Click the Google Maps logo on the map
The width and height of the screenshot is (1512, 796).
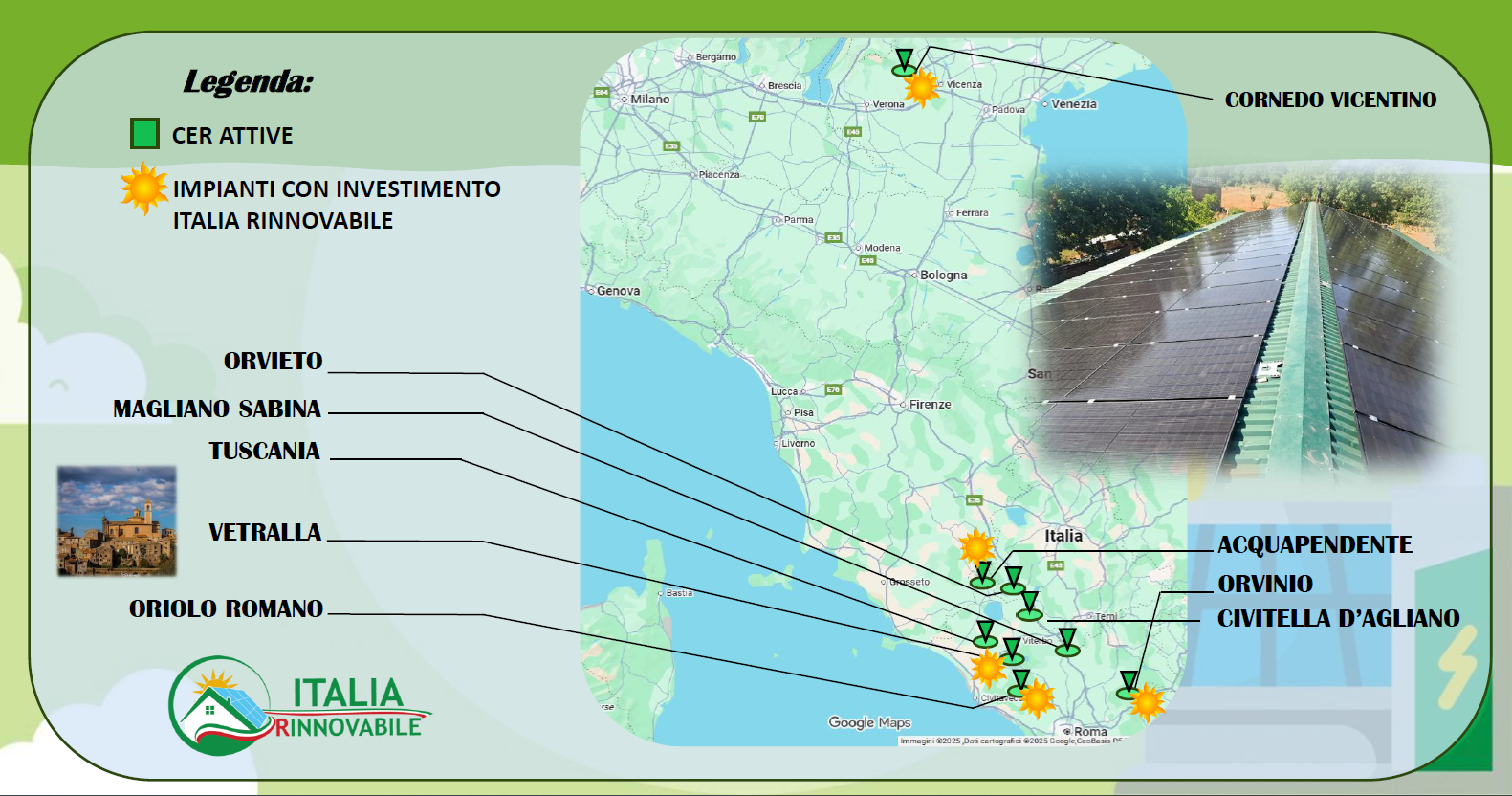point(869,722)
